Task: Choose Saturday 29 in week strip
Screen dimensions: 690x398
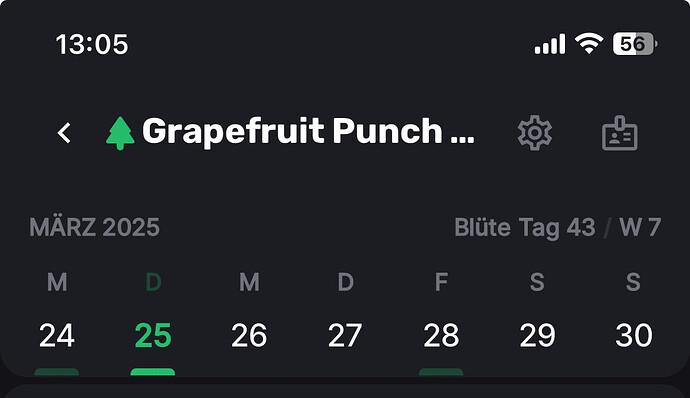Action: click(x=537, y=335)
